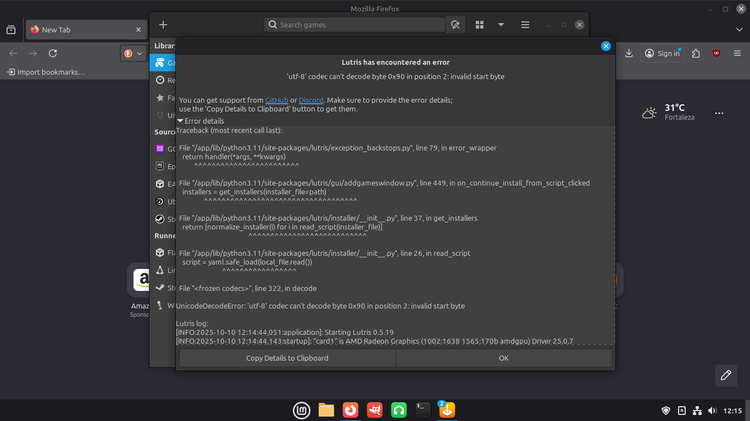Open the list all tabs chevron in Firefox
Image resolution: width=750 pixels, height=421 pixels.
[739, 30]
